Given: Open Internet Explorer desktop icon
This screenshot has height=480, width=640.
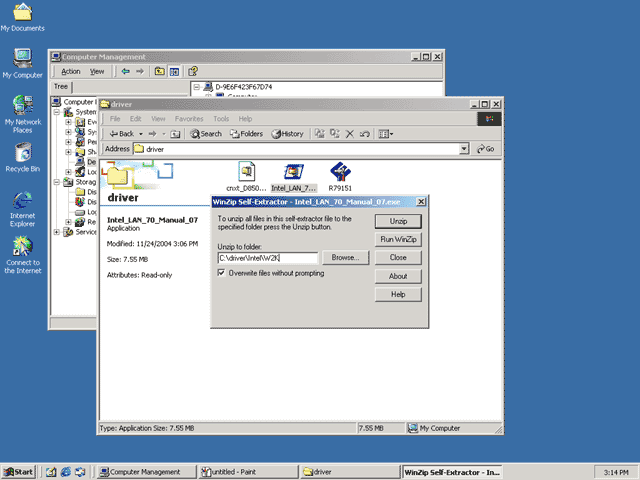Looking at the screenshot, I should pyautogui.click(x=22, y=209).
